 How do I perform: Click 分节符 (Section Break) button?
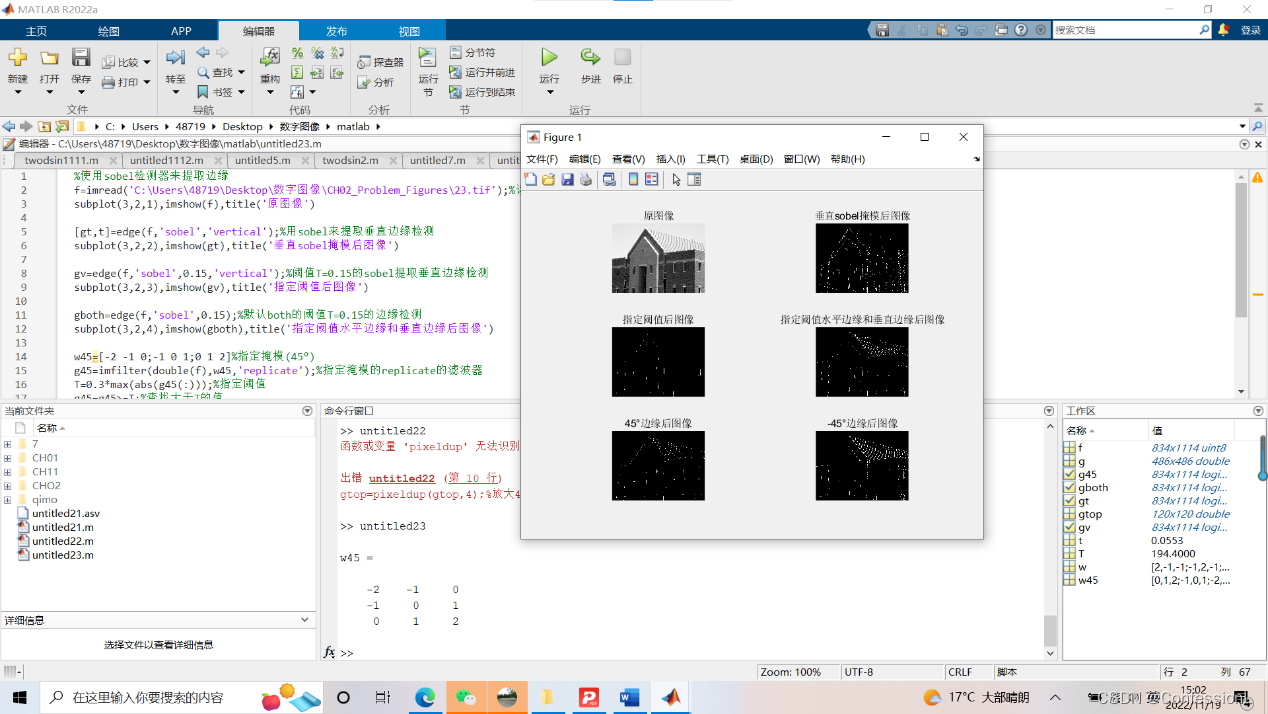pos(472,52)
